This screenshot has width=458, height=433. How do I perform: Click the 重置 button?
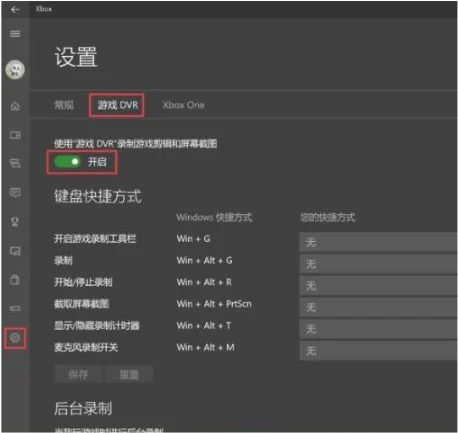pyautogui.click(x=129, y=374)
